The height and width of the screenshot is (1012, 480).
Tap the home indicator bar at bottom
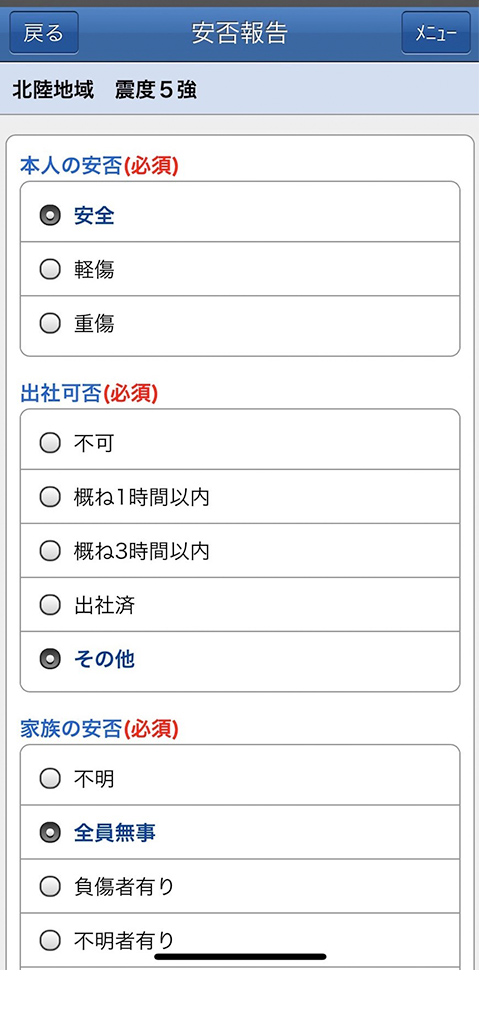point(240,956)
